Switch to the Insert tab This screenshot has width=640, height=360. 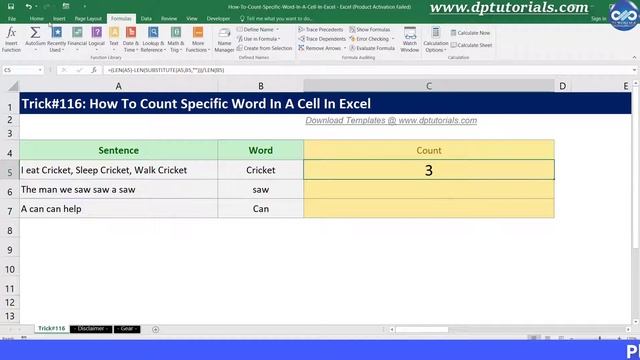click(59, 19)
